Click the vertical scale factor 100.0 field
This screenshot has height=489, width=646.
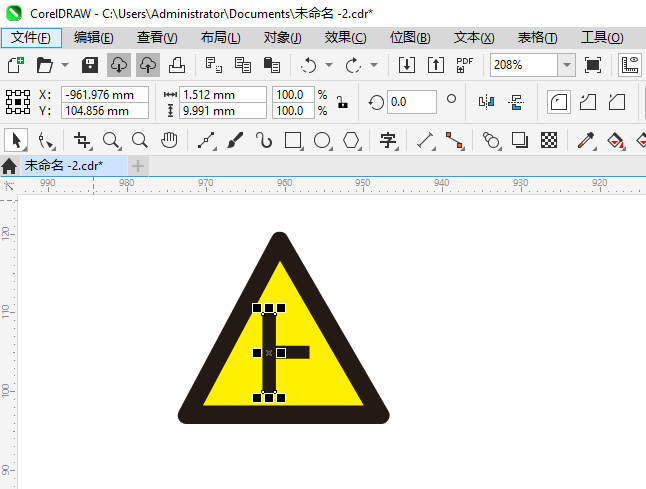point(293,111)
